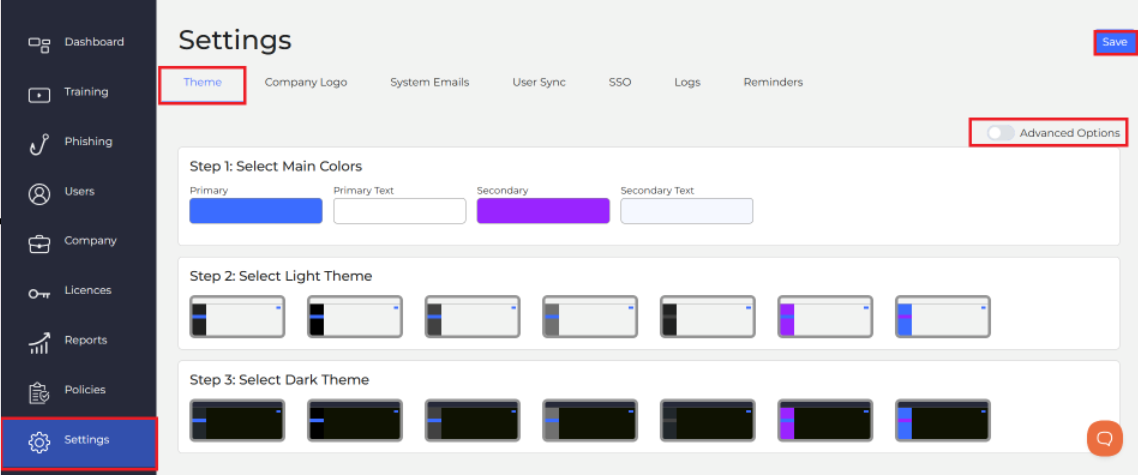Click the Company briefcase icon
Image resolution: width=1138 pixels, height=475 pixels.
click(x=38, y=244)
